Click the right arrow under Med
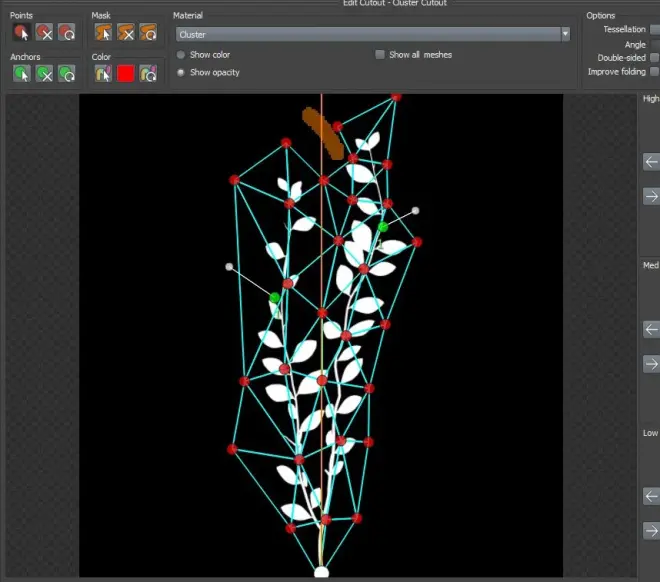The height and width of the screenshot is (582, 660). point(651,364)
